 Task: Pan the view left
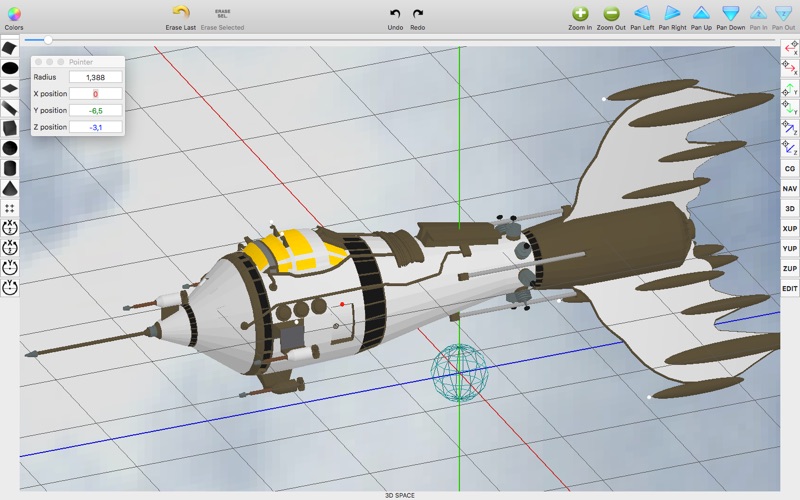[642, 13]
